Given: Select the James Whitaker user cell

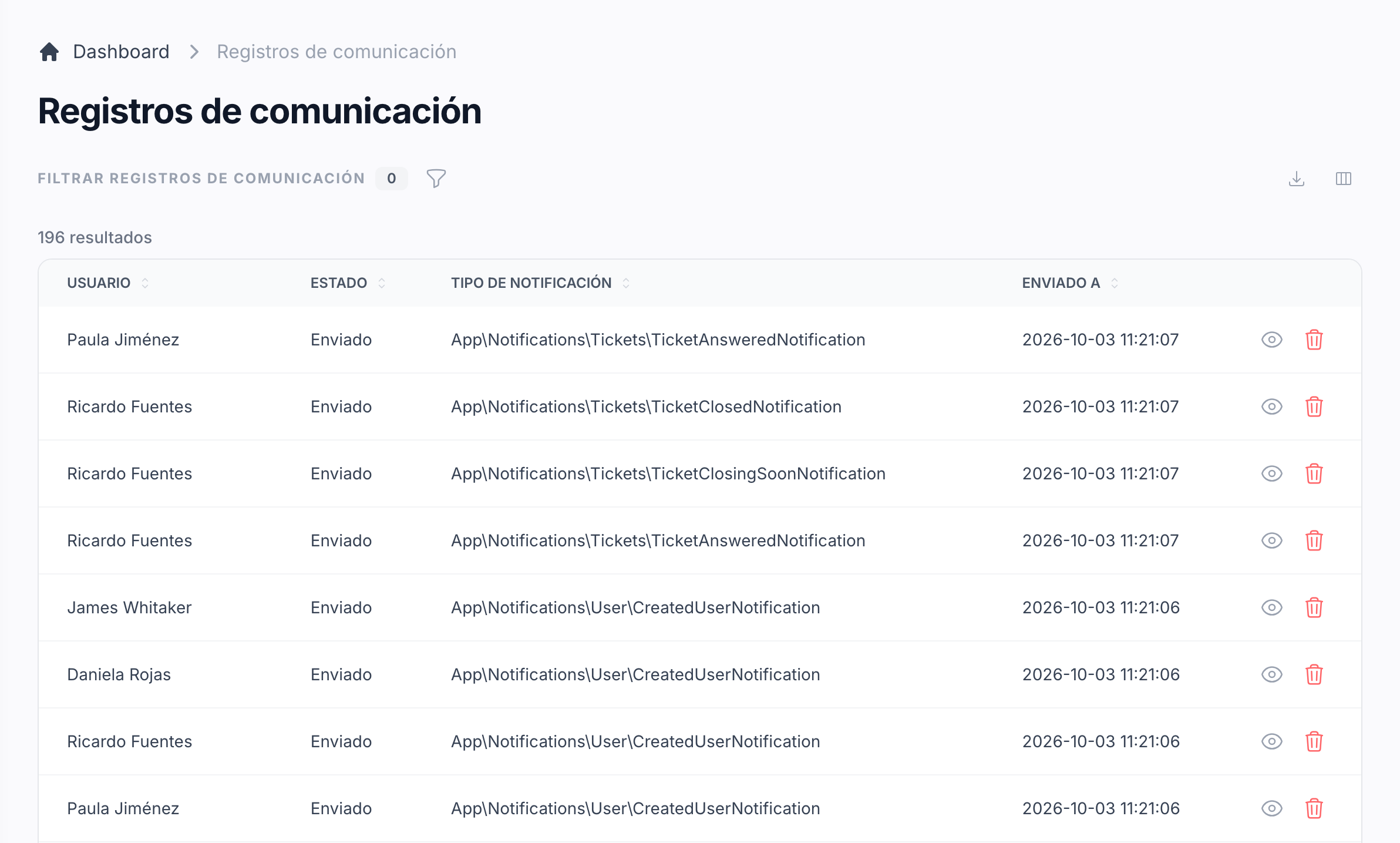Looking at the screenshot, I should (x=129, y=607).
